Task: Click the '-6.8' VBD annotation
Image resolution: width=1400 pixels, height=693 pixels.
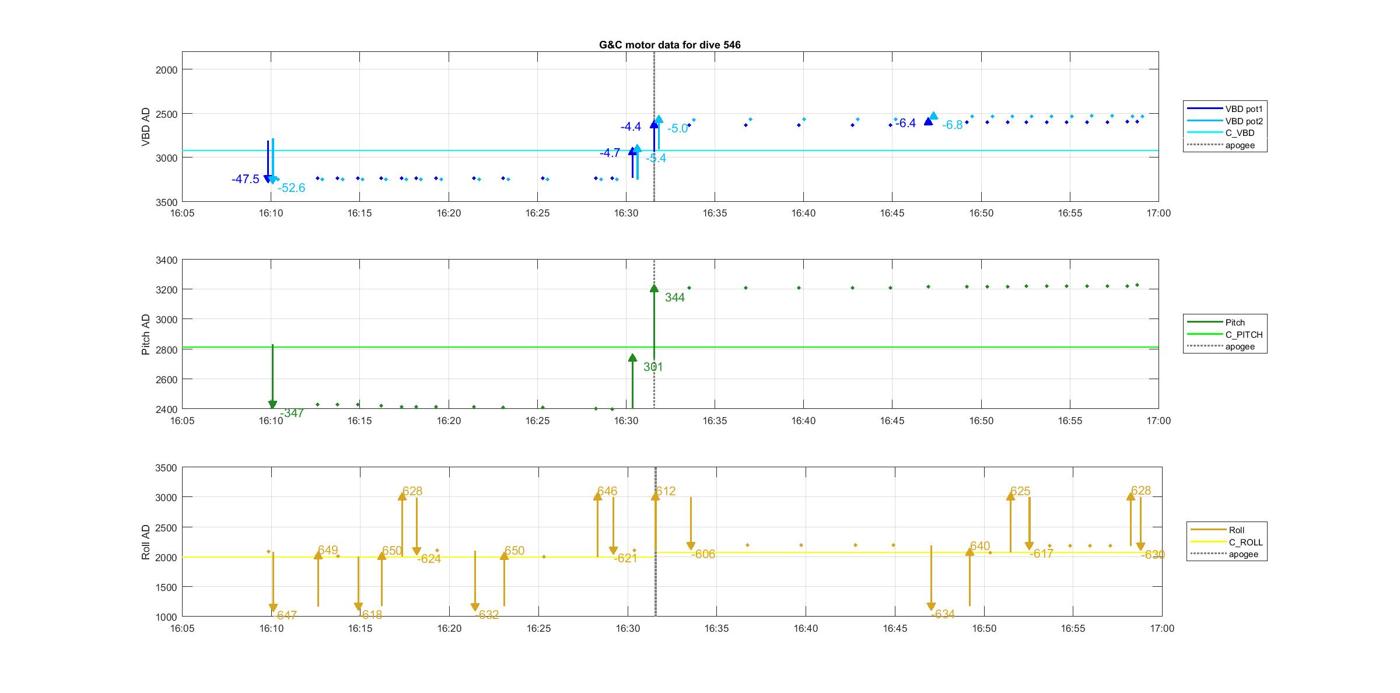Action: click(x=953, y=125)
